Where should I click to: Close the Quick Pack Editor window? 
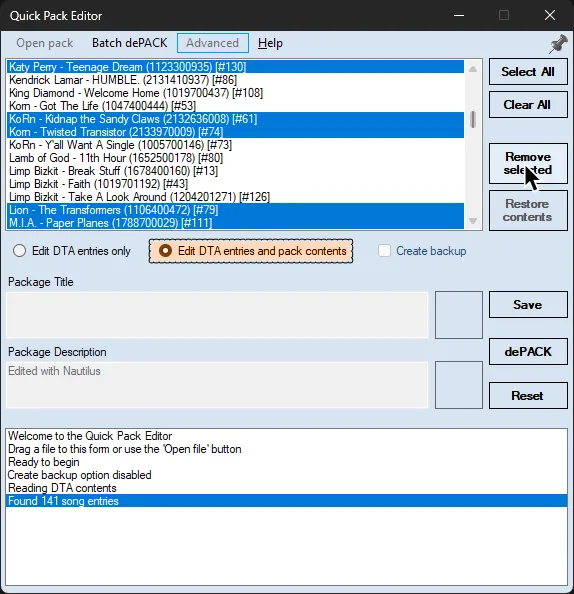point(550,16)
